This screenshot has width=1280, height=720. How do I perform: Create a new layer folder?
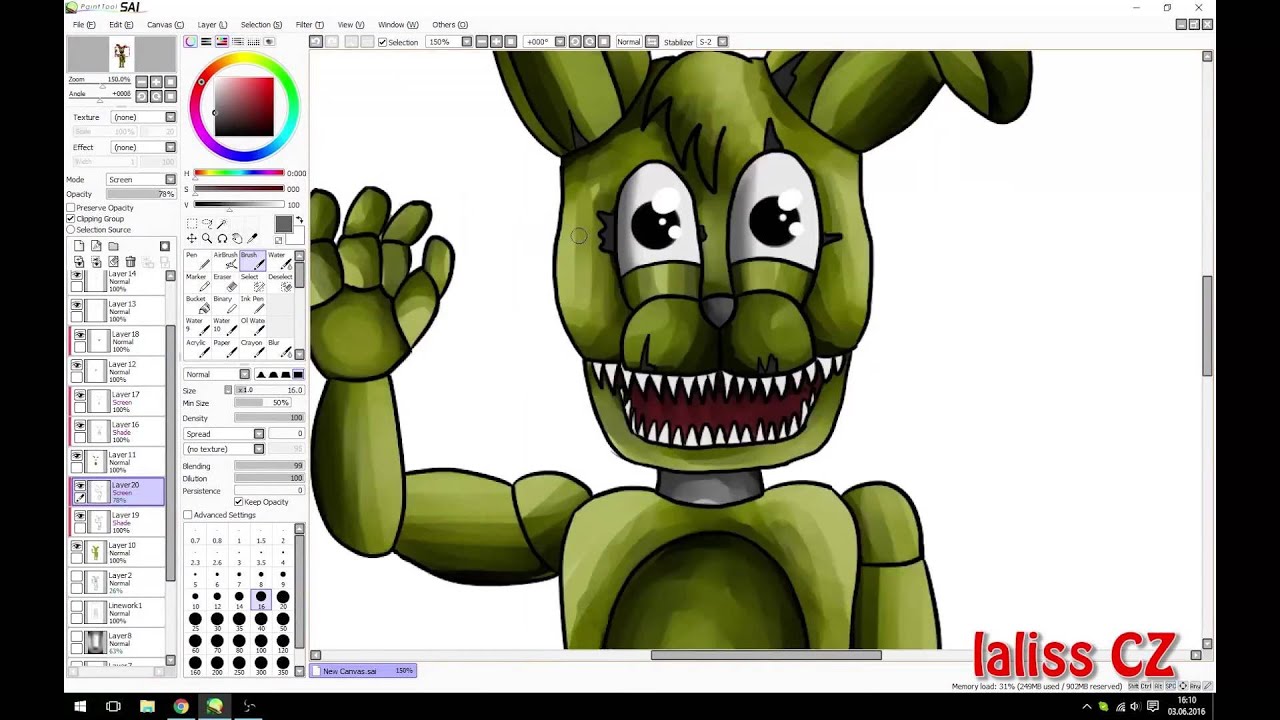(113, 246)
